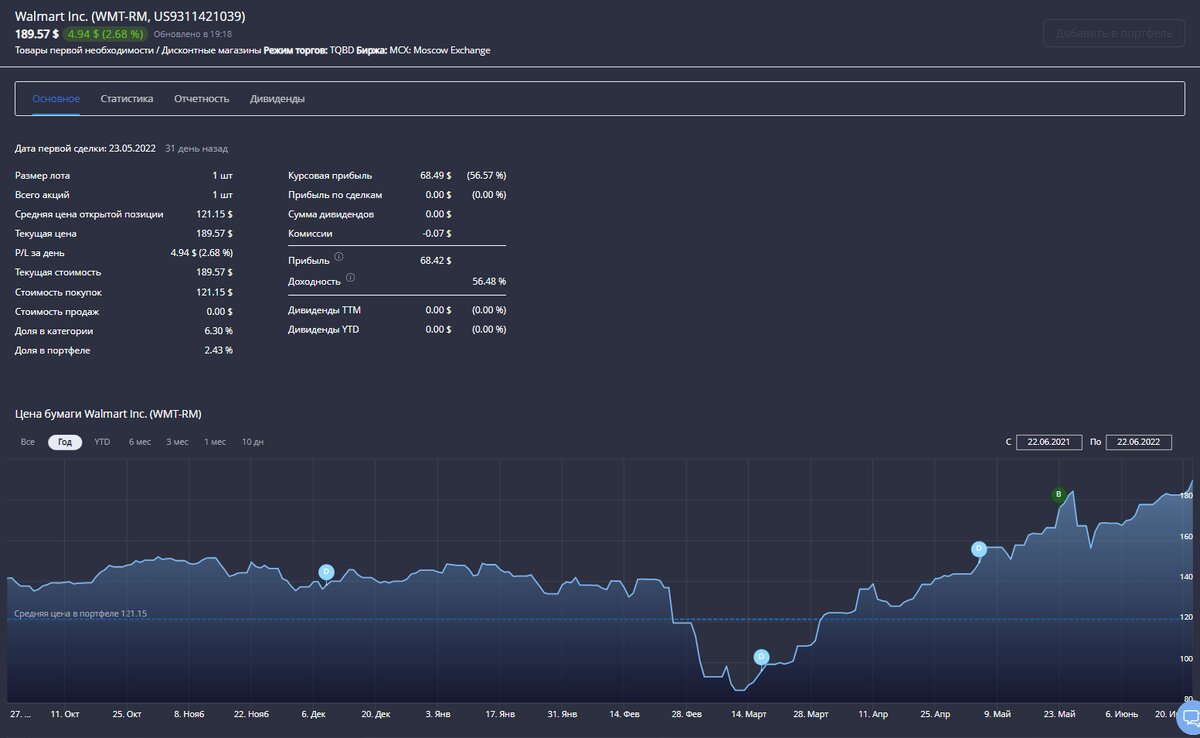Click the Добавить в портфель button
The height and width of the screenshot is (738, 1200).
point(1114,33)
